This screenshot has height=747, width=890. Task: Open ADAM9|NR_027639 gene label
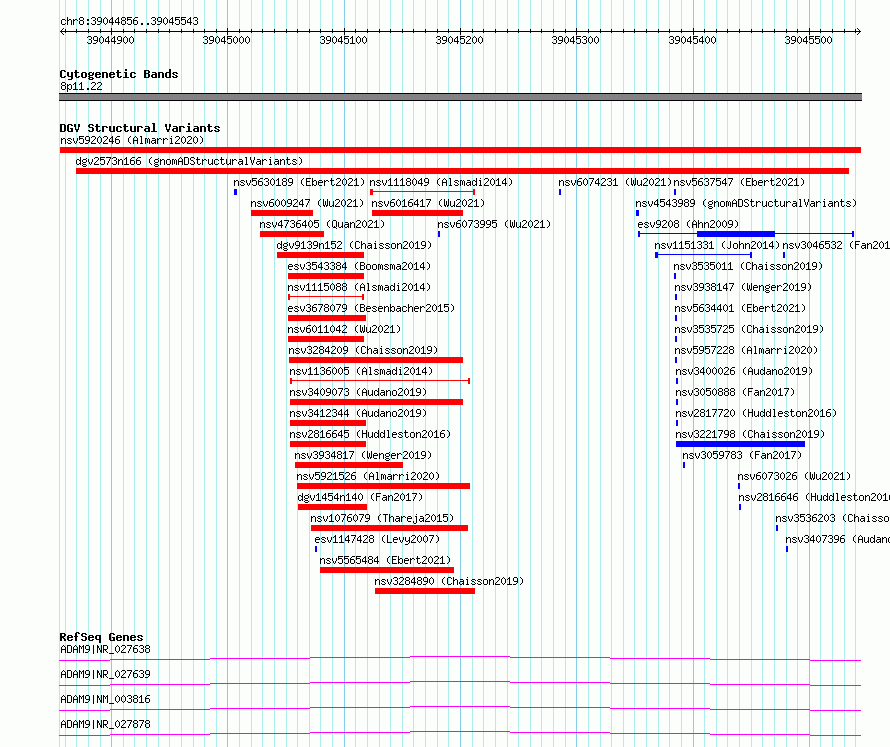pos(106,674)
